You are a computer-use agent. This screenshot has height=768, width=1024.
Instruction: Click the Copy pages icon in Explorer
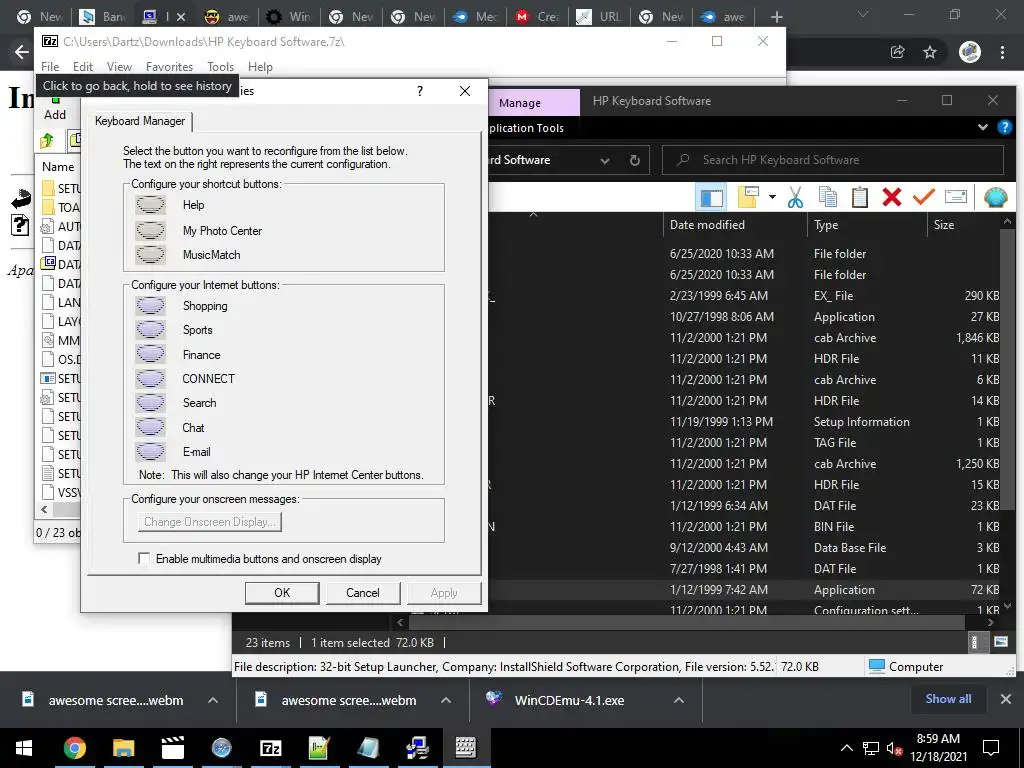click(x=827, y=197)
